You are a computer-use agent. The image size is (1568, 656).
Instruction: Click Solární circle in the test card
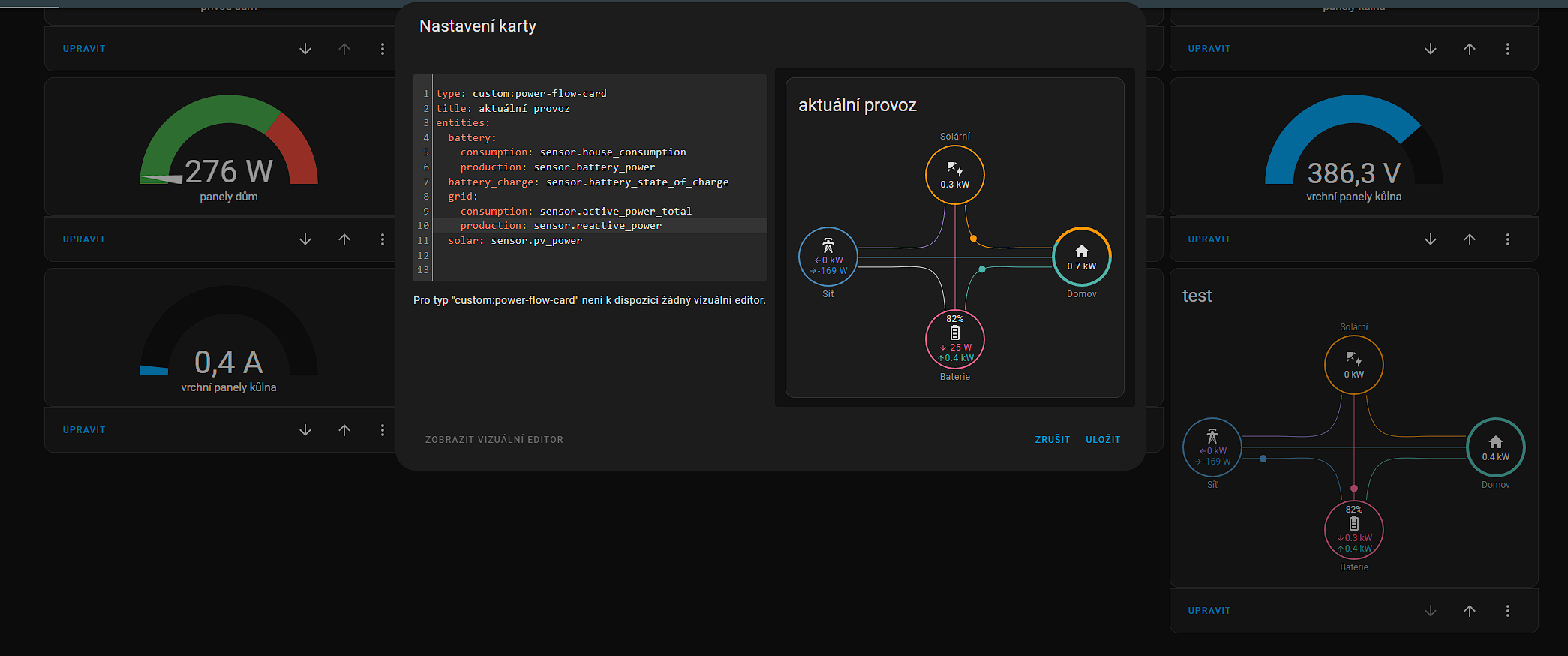pyautogui.click(x=1354, y=365)
